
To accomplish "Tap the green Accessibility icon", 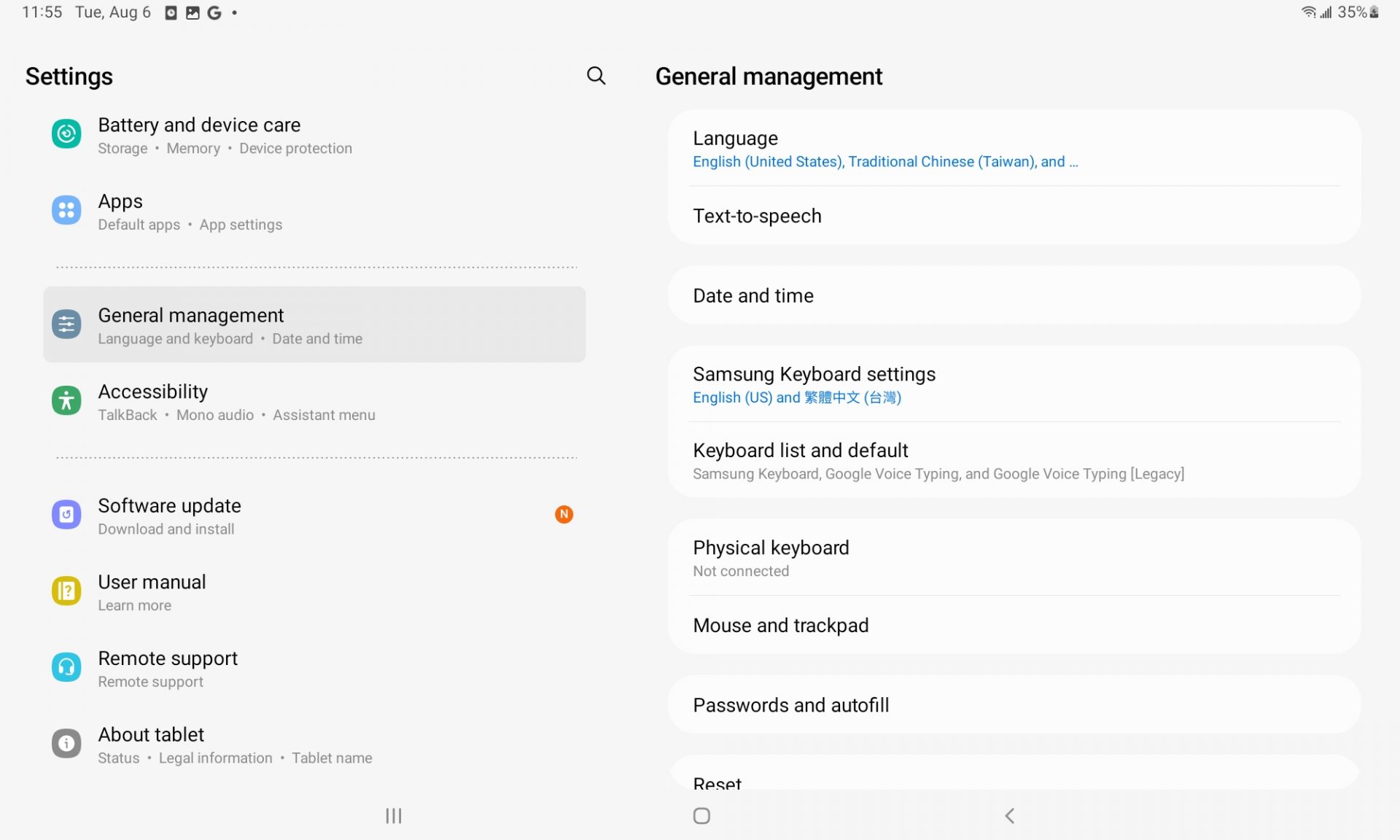I will coord(66,401).
